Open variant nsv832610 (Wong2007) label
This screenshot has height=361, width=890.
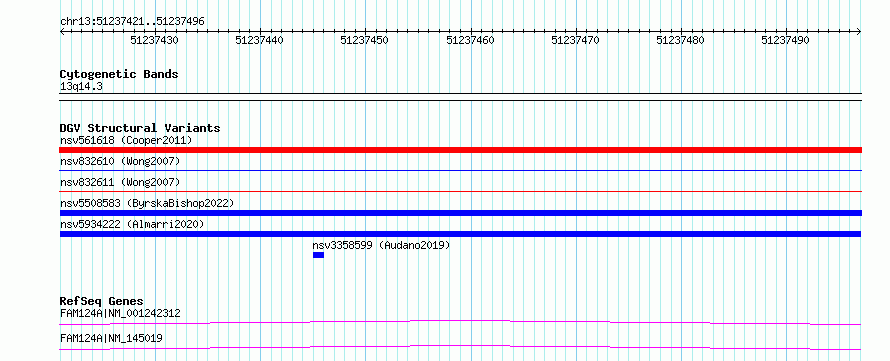pos(120,161)
